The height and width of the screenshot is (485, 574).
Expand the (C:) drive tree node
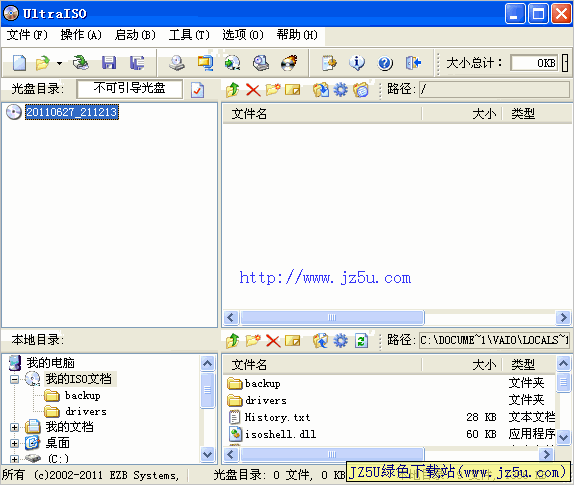click(x=14, y=459)
